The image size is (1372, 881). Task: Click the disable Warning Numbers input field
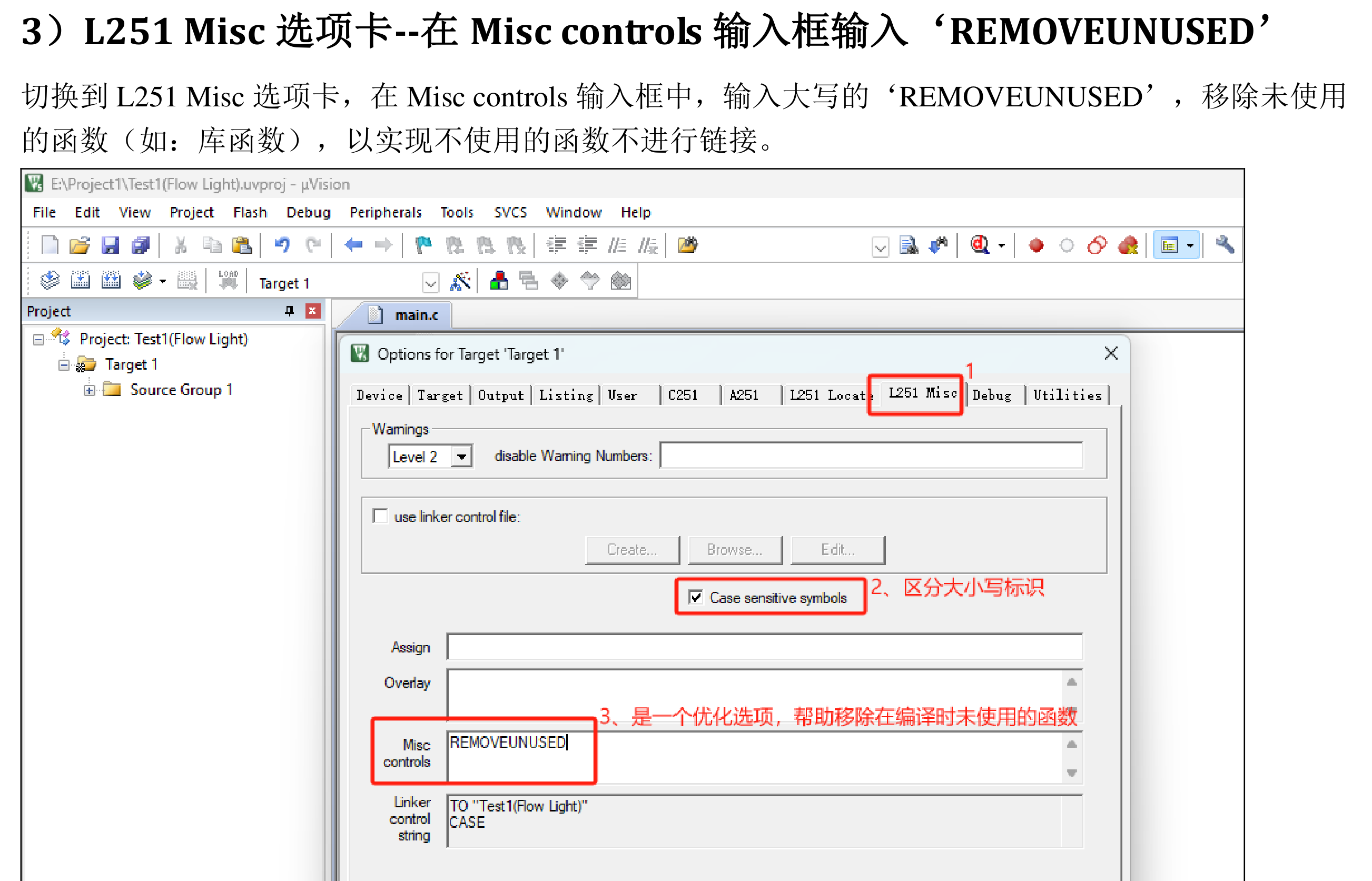pos(870,456)
